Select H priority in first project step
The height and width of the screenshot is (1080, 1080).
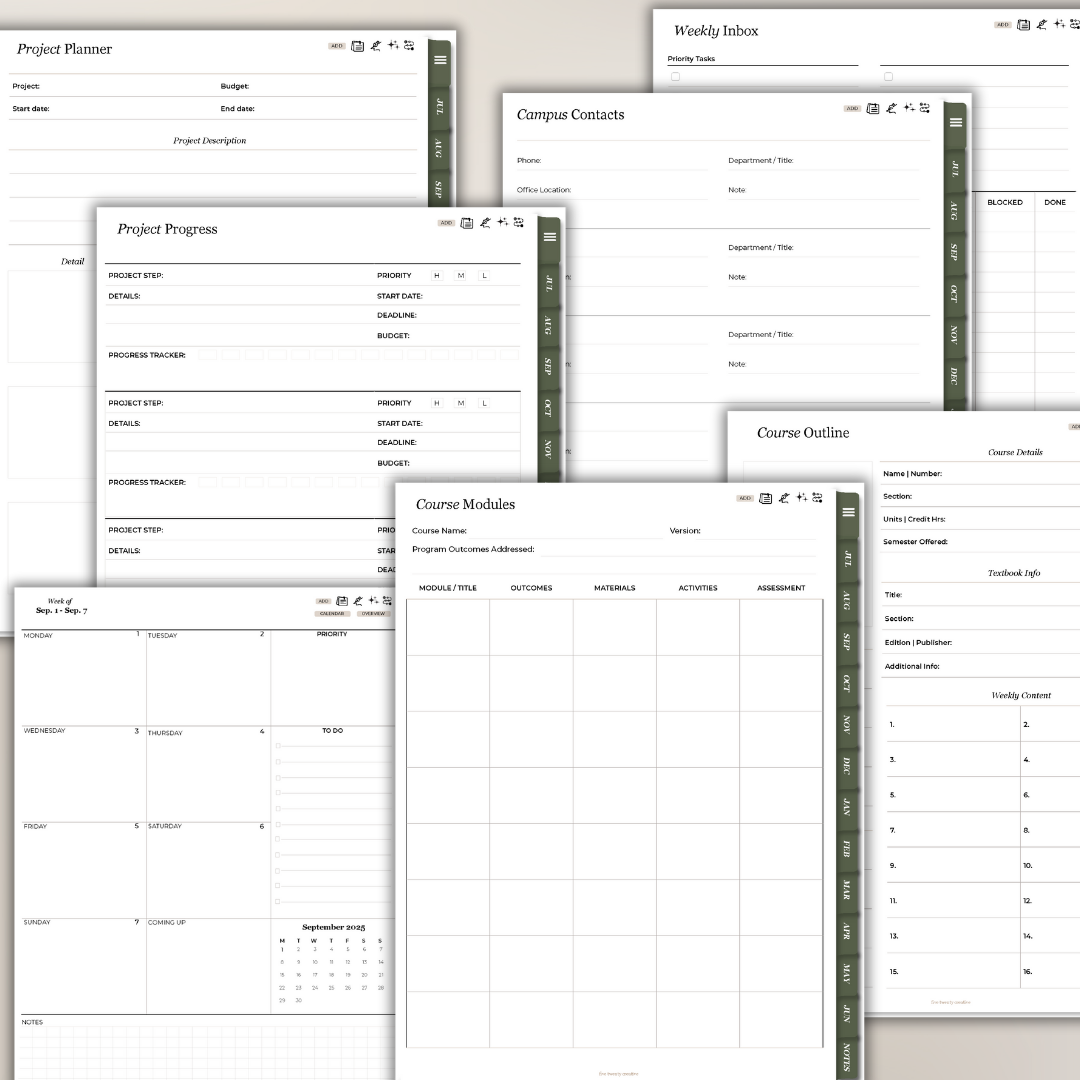(437, 276)
